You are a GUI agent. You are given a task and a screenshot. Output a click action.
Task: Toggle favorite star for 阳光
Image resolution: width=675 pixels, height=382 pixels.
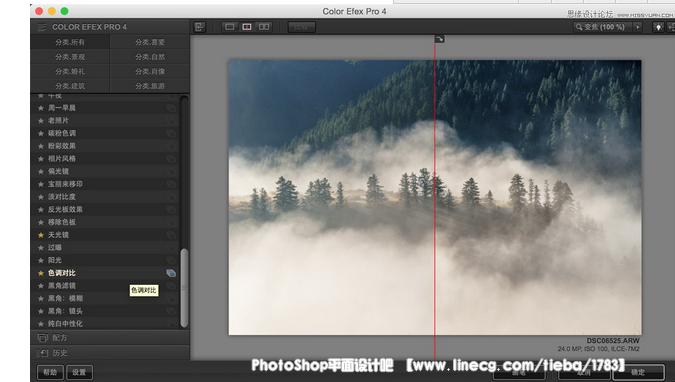coord(41,261)
